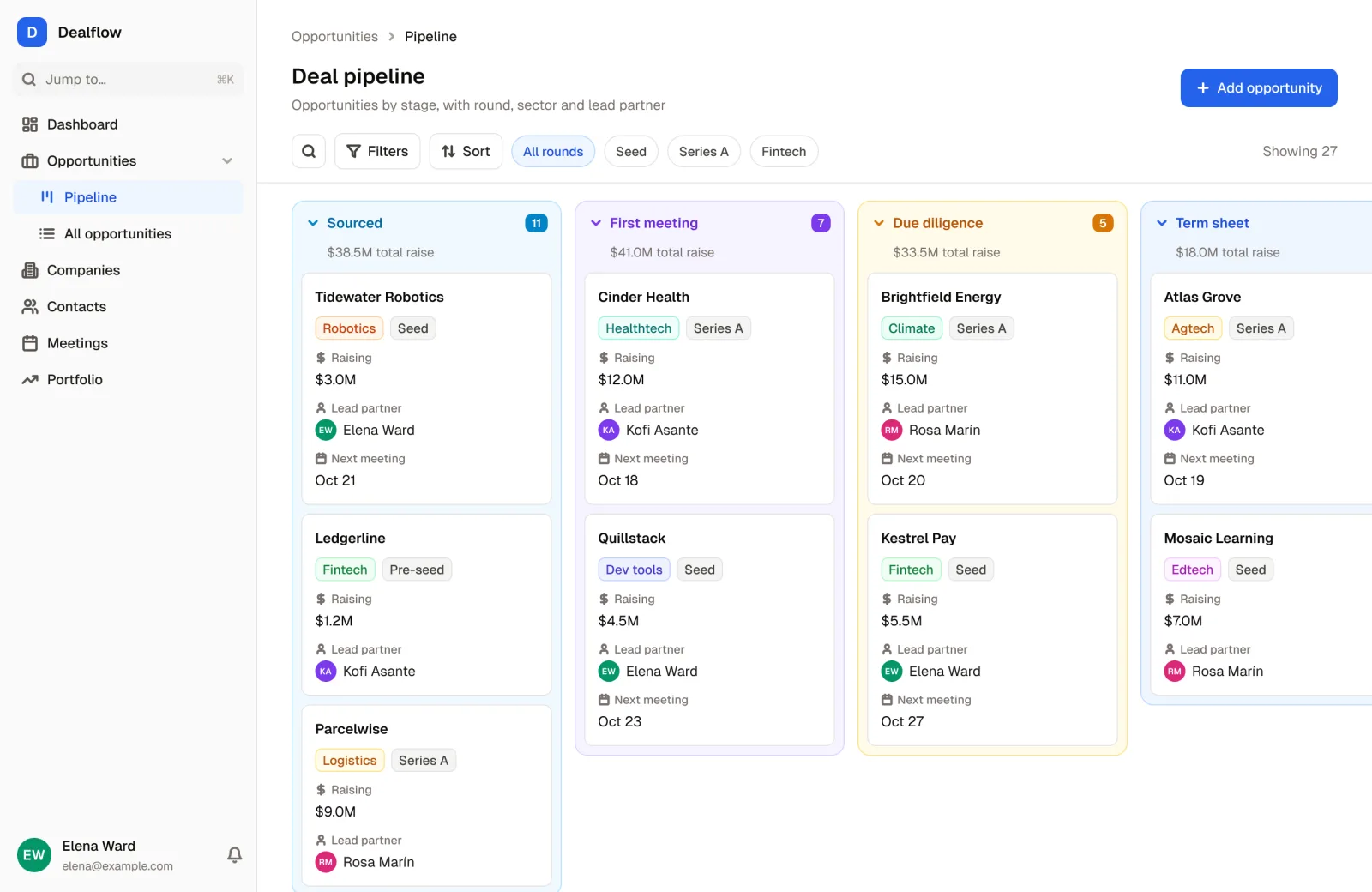Toggle the Series A filter chip
This screenshot has width=1372, height=892.
tap(704, 152)
